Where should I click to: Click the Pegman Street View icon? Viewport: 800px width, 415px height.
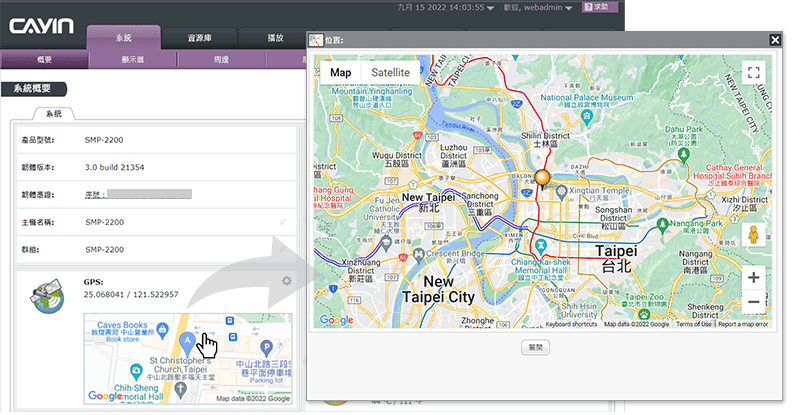click(x=754, y=234)
